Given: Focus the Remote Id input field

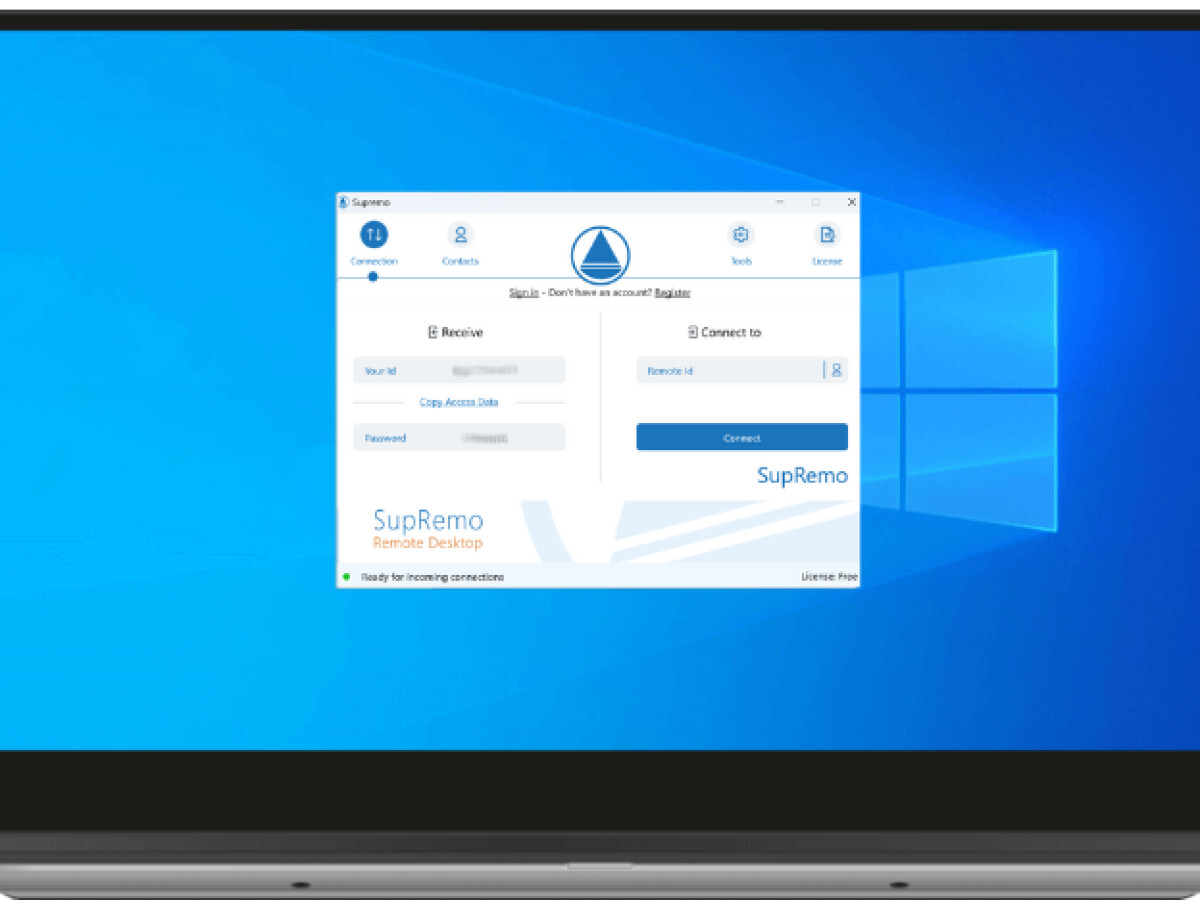Looking at the screenshot, I should tap(728, 371).
